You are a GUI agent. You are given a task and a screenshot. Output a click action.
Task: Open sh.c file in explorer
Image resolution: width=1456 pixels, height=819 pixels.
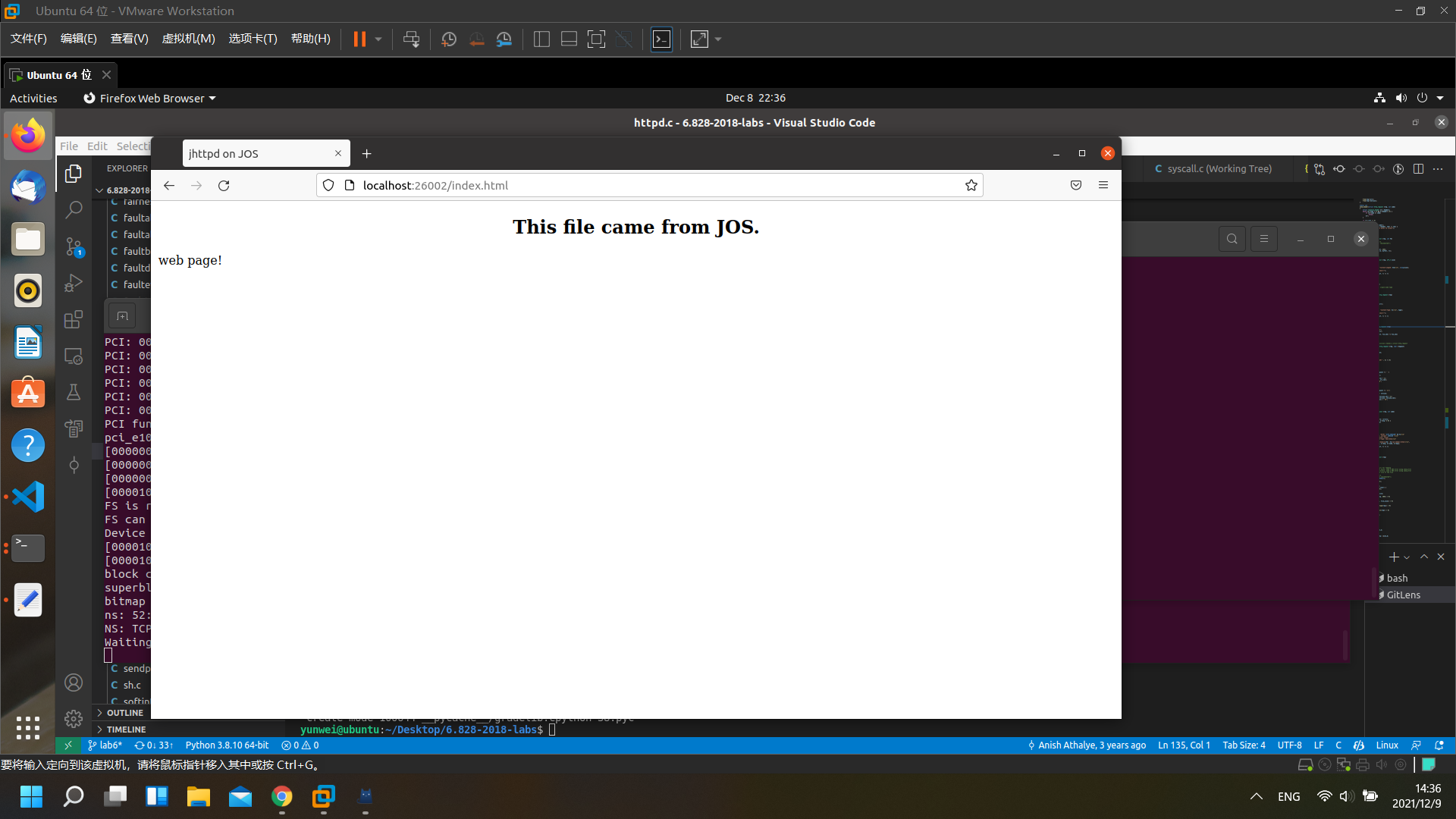click(132, 685)
